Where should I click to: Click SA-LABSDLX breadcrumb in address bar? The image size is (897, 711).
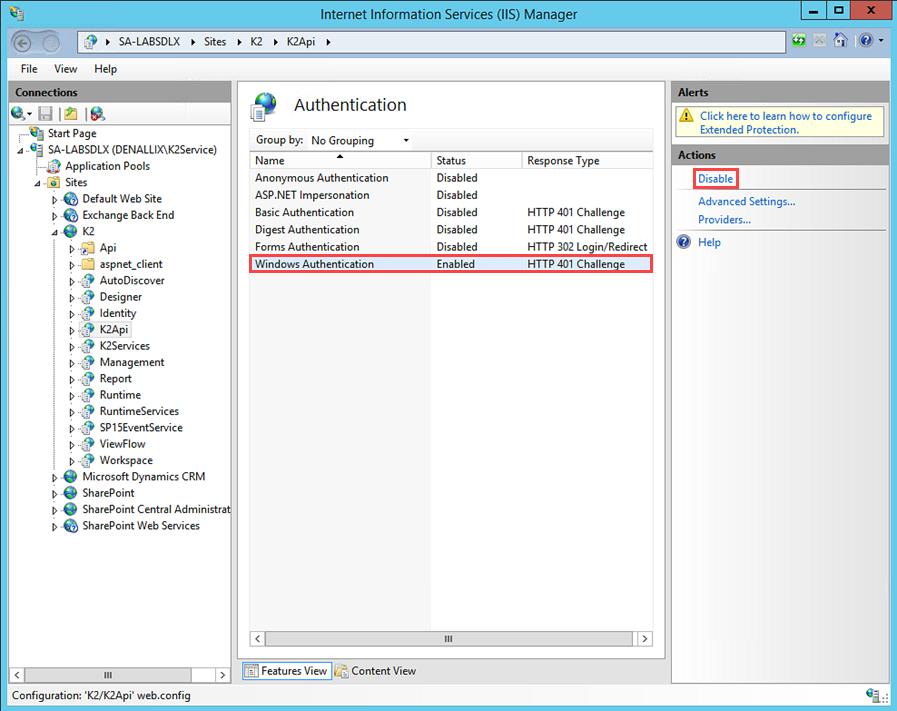[x=149, y=42]
